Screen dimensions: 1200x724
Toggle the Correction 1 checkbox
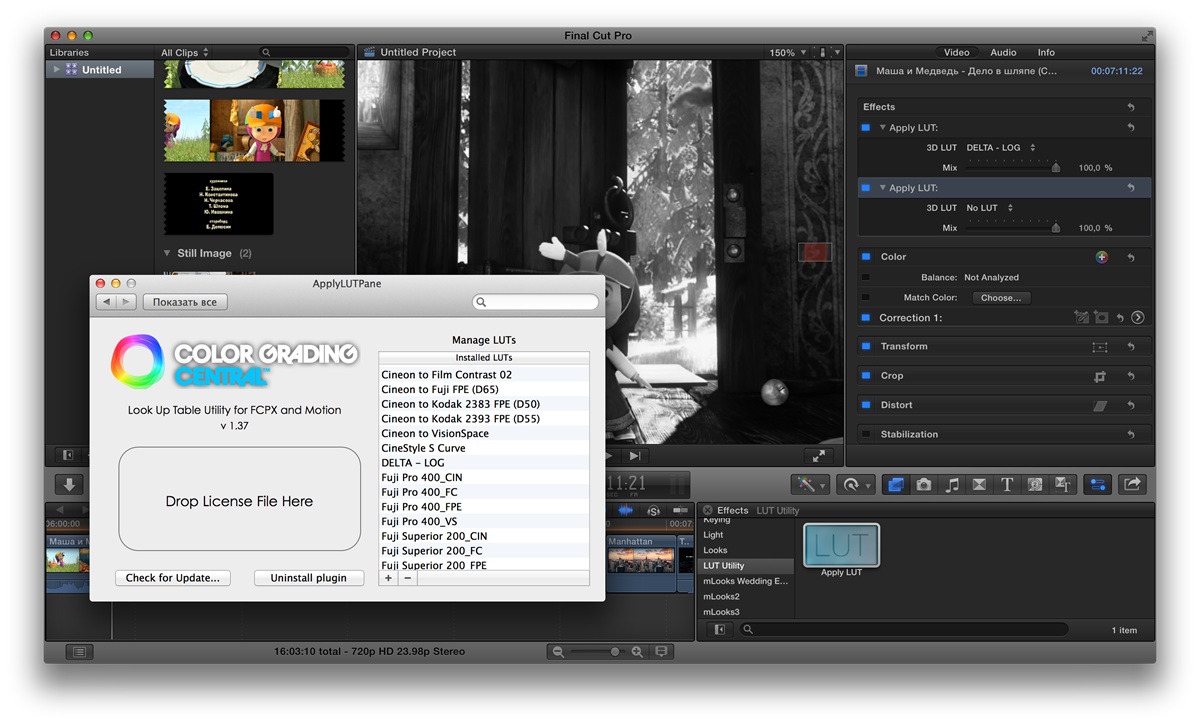(865, 318)
